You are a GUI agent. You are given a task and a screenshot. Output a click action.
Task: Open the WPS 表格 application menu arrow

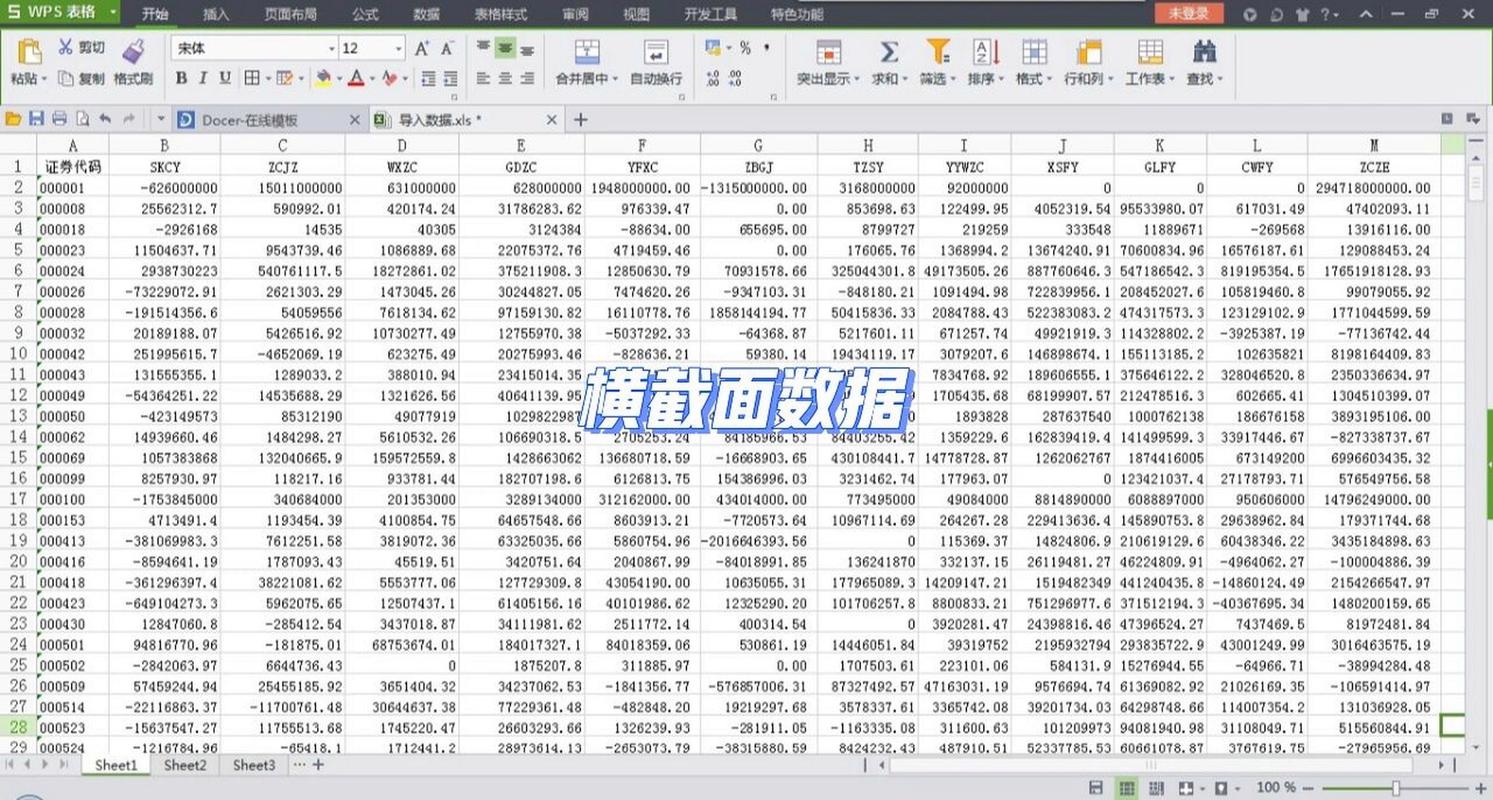coord(111,12)
